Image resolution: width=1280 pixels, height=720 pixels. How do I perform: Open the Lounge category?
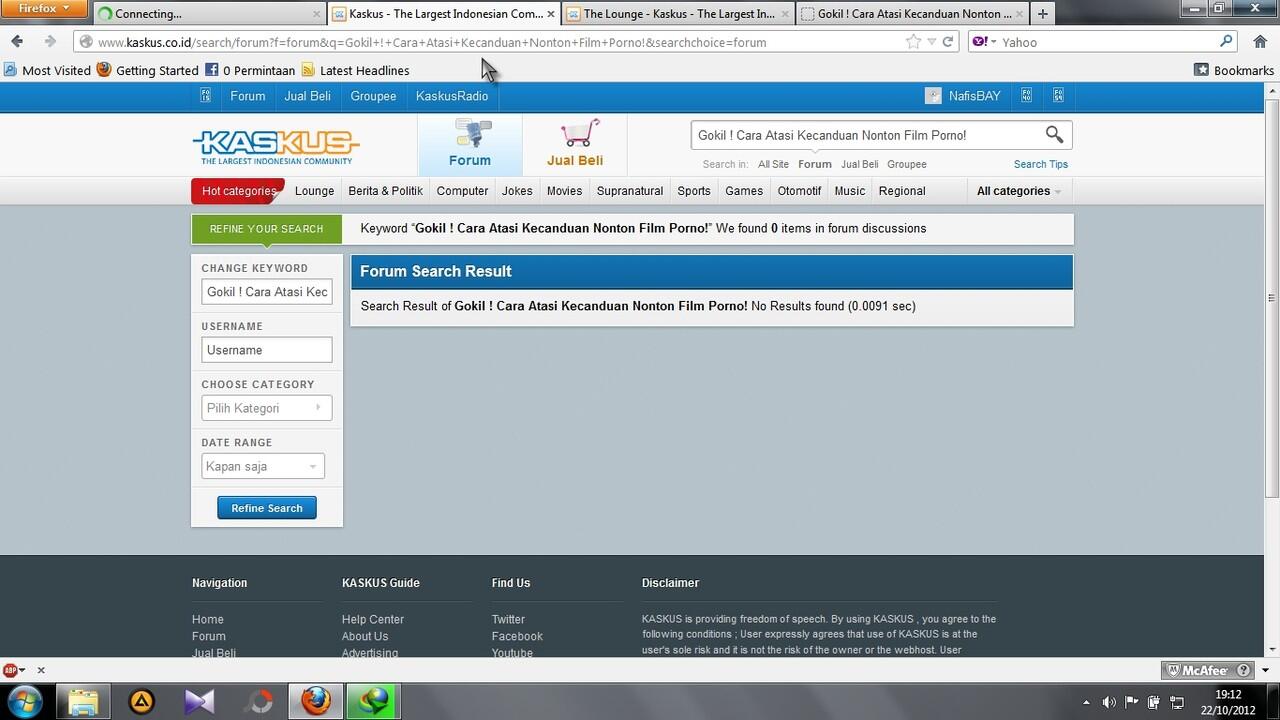click(x=314, y=191)
